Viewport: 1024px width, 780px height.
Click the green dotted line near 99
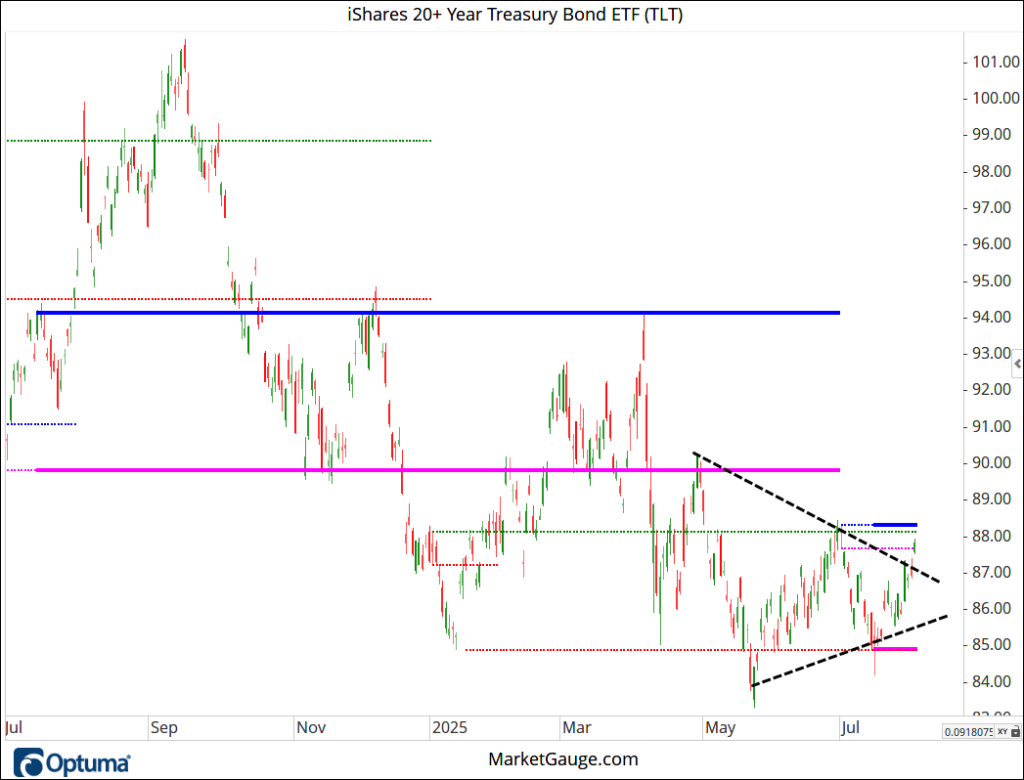tap(300, 141)
